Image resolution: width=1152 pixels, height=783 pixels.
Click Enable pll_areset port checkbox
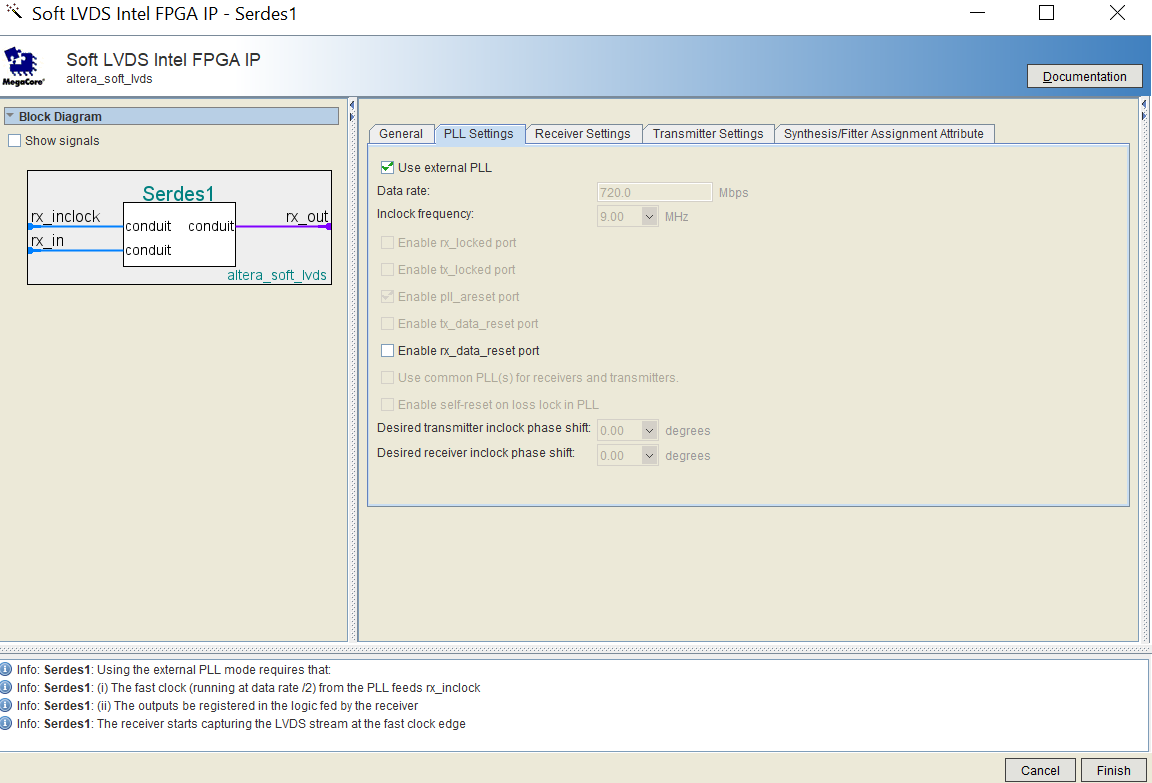point(387,297)
